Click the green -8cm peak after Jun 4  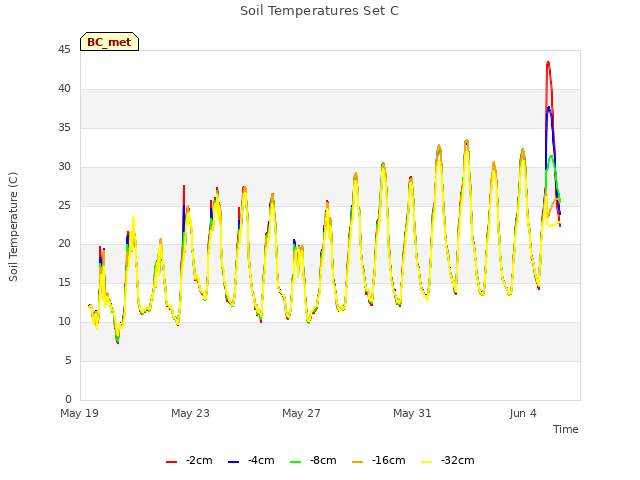[551, 156]
